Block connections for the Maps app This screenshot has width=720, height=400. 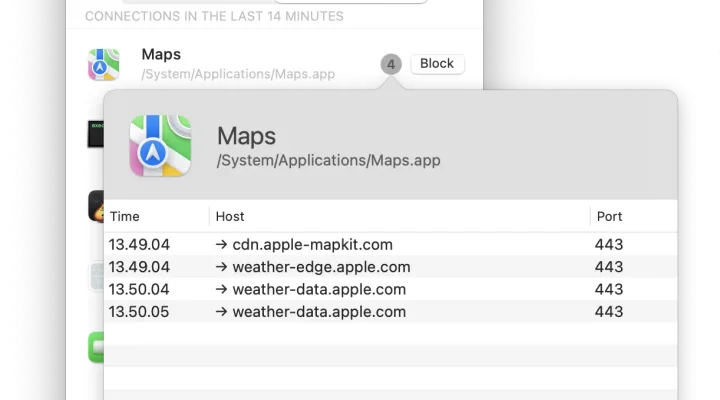tap(437, 63)
